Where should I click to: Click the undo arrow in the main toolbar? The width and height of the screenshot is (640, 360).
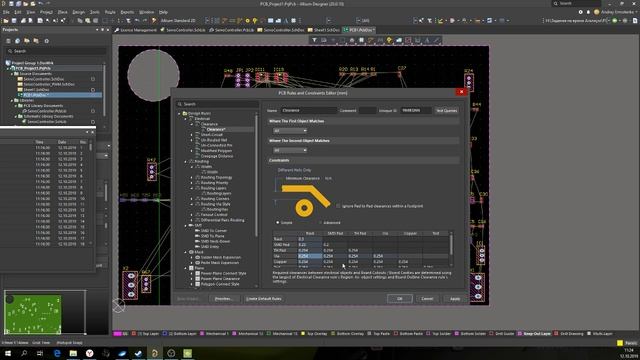137,20
